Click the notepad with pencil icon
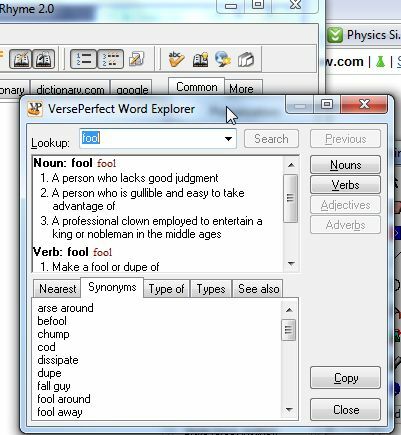This screenshot has height=435, width=401. [137, 59]
